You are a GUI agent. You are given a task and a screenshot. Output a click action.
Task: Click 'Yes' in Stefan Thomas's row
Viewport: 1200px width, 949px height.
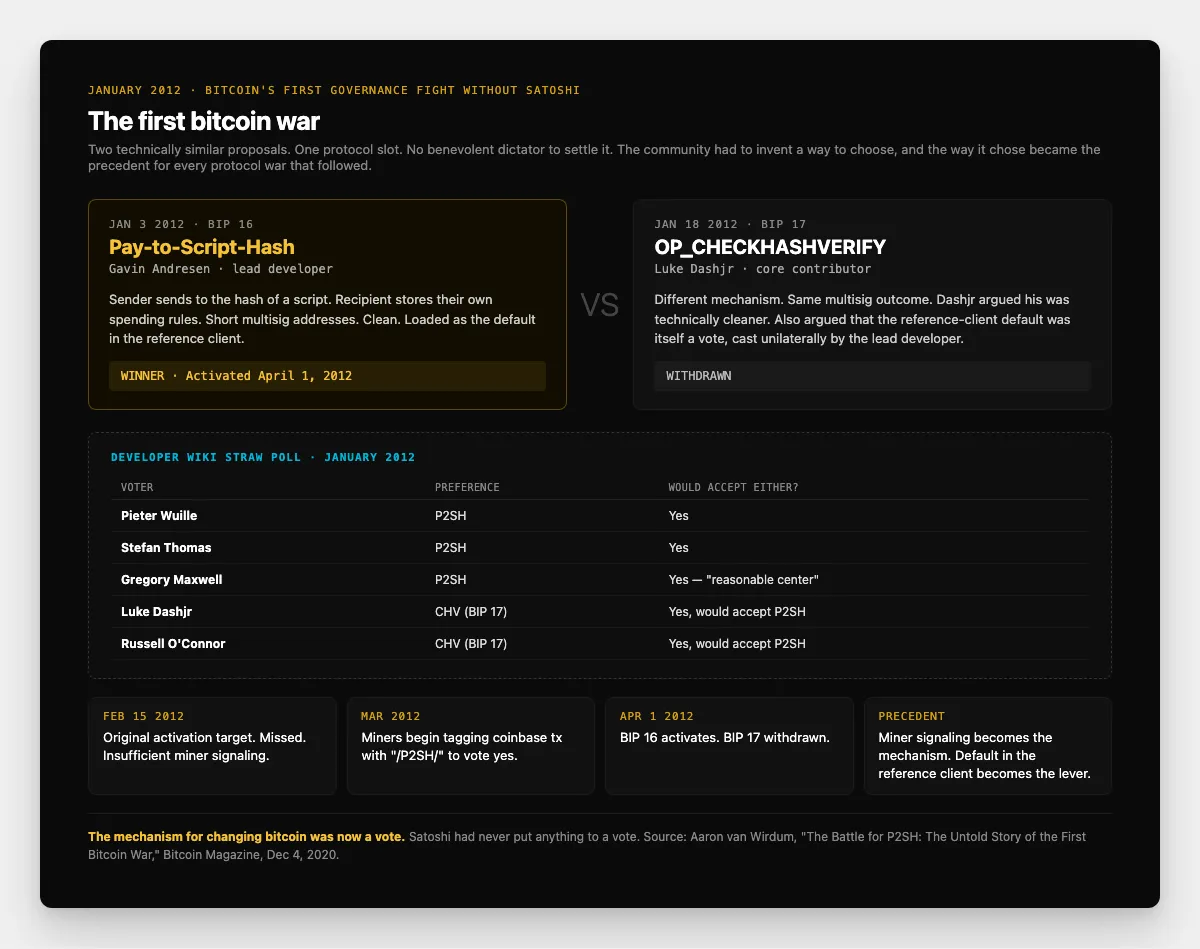[x=679, y=548]
